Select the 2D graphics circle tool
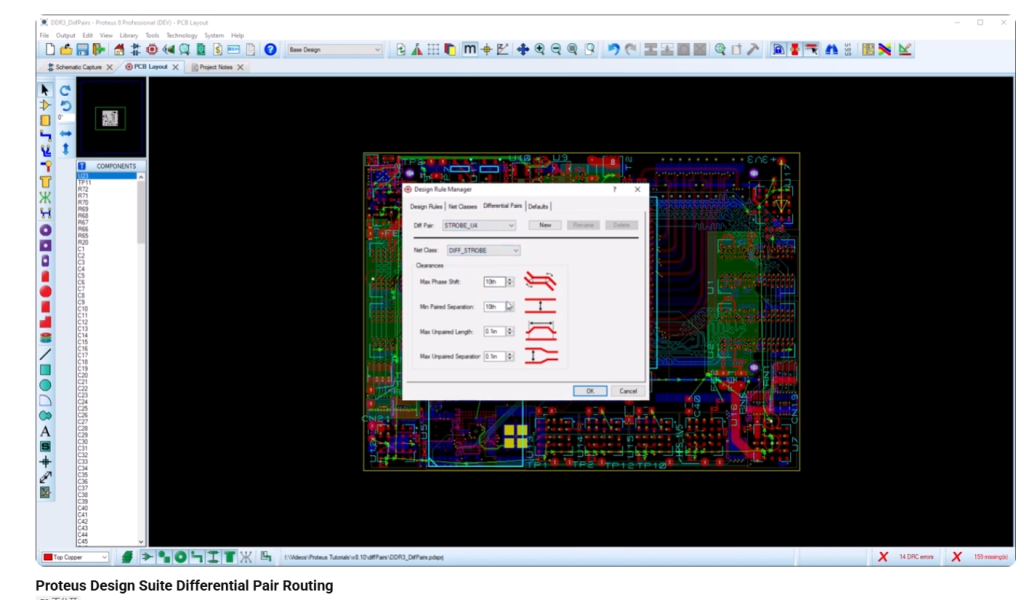 click(x=45, y=385)
